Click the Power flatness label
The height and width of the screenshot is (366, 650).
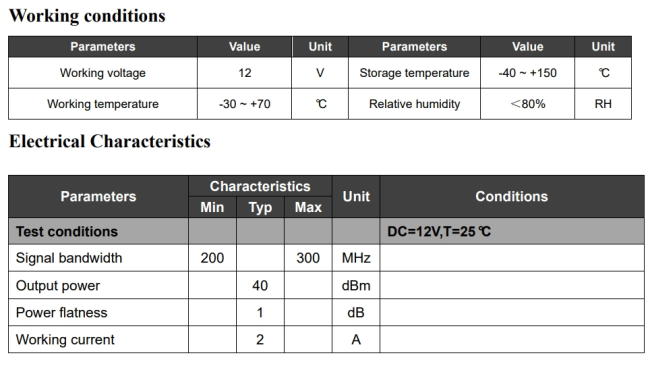click(61, 312)
